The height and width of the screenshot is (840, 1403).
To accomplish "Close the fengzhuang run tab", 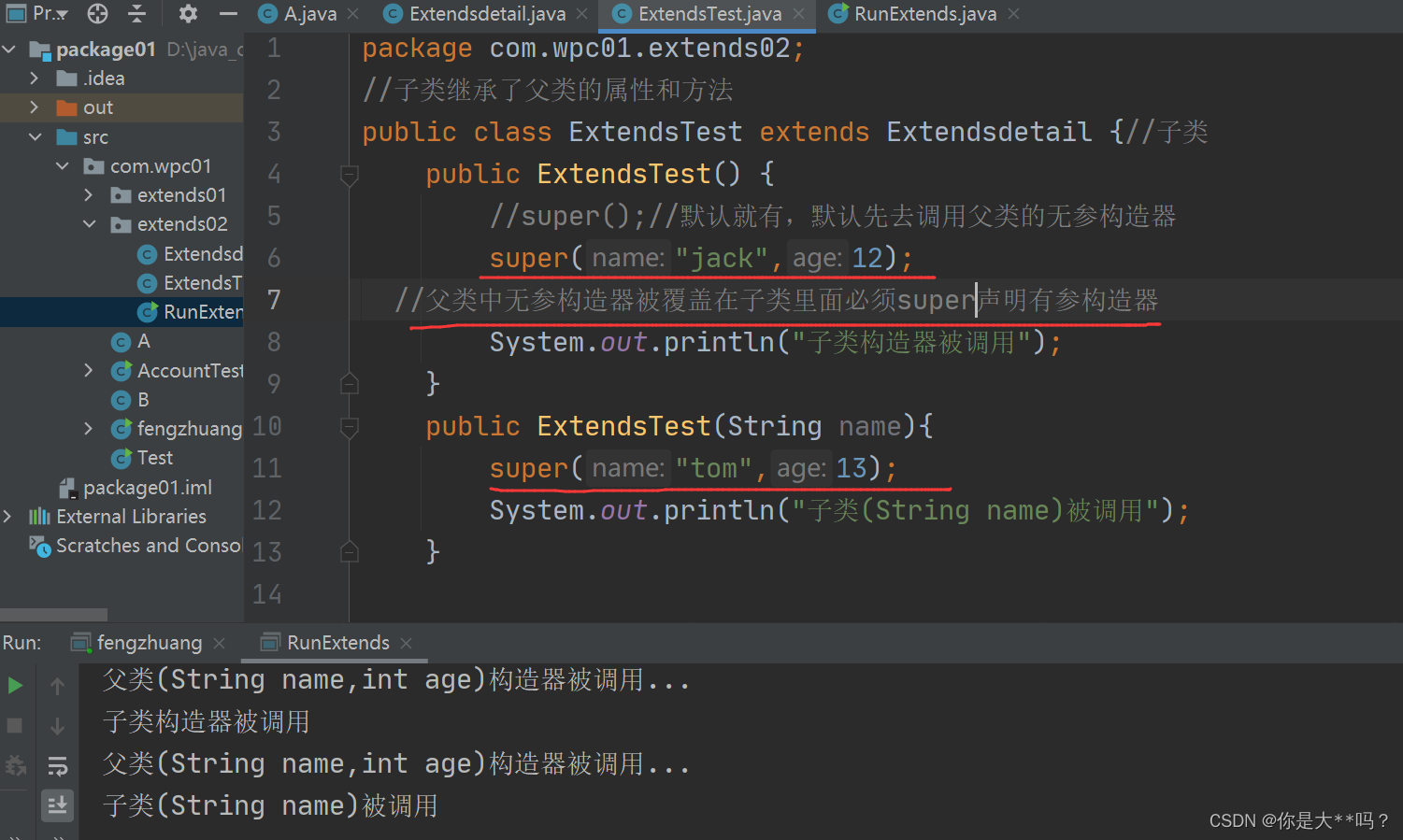I will point(220,643).
